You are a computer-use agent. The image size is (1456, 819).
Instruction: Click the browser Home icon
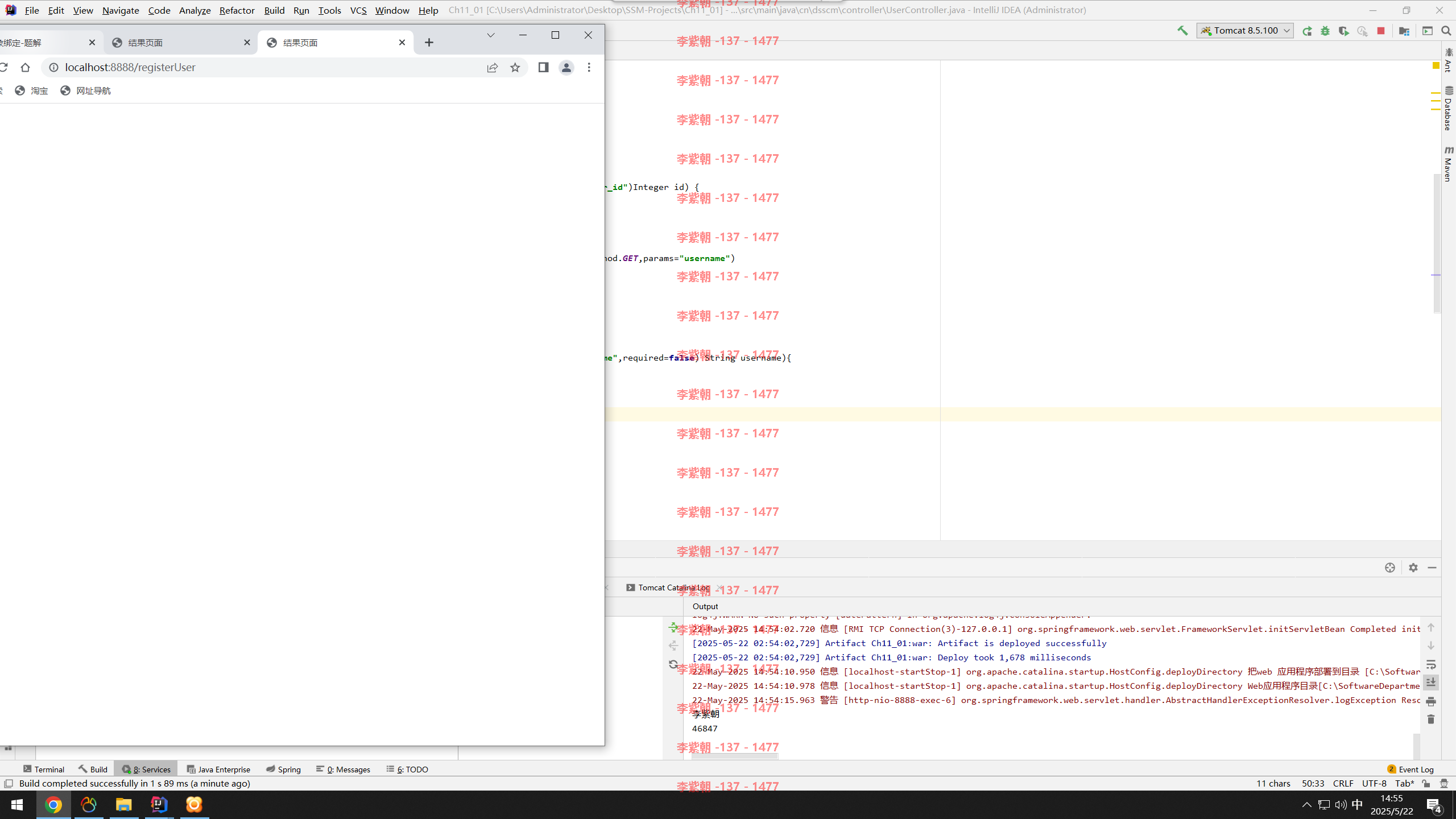pyautogui.click(x=25, y=67)
